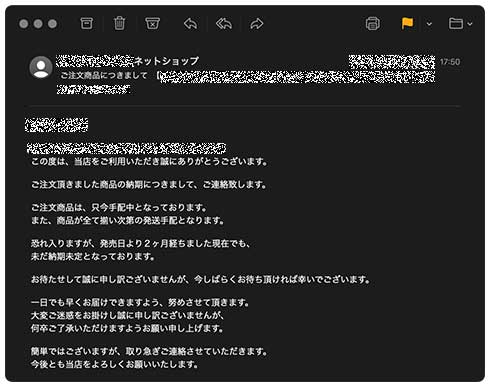Screen dimensions: 490x387
Task: Click the 17:50 received time
Action: [x=450, y=62]
